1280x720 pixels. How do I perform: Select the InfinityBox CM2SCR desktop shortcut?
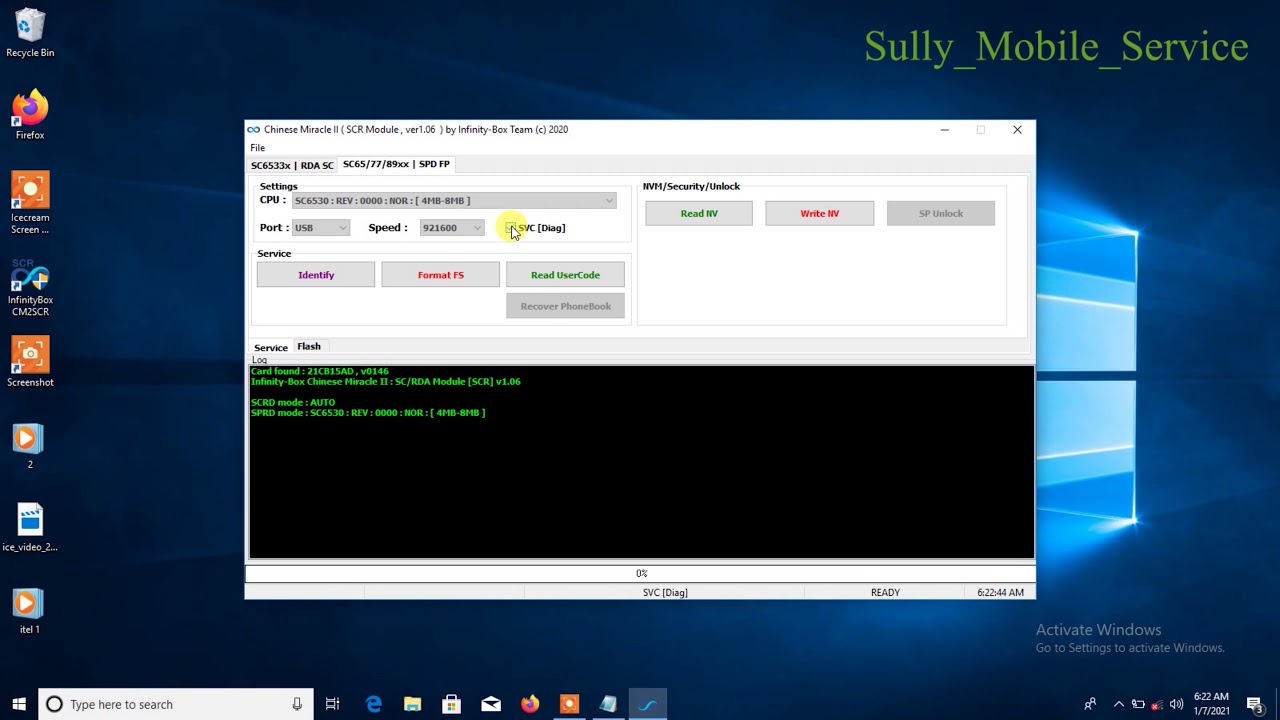[30, 287]
